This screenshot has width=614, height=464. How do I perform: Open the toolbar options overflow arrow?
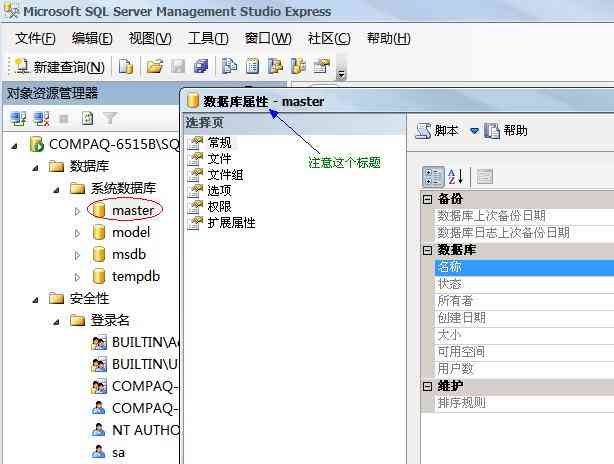341,74
